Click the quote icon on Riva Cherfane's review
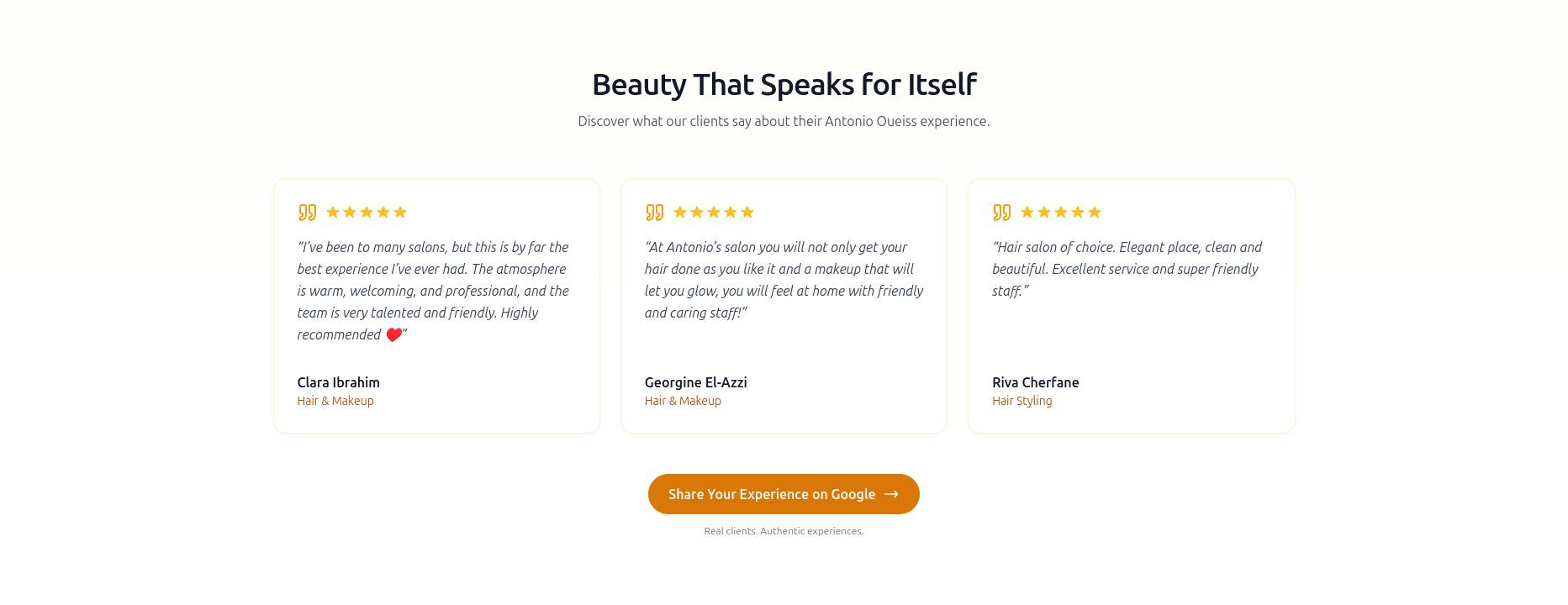 [1002, 212]
